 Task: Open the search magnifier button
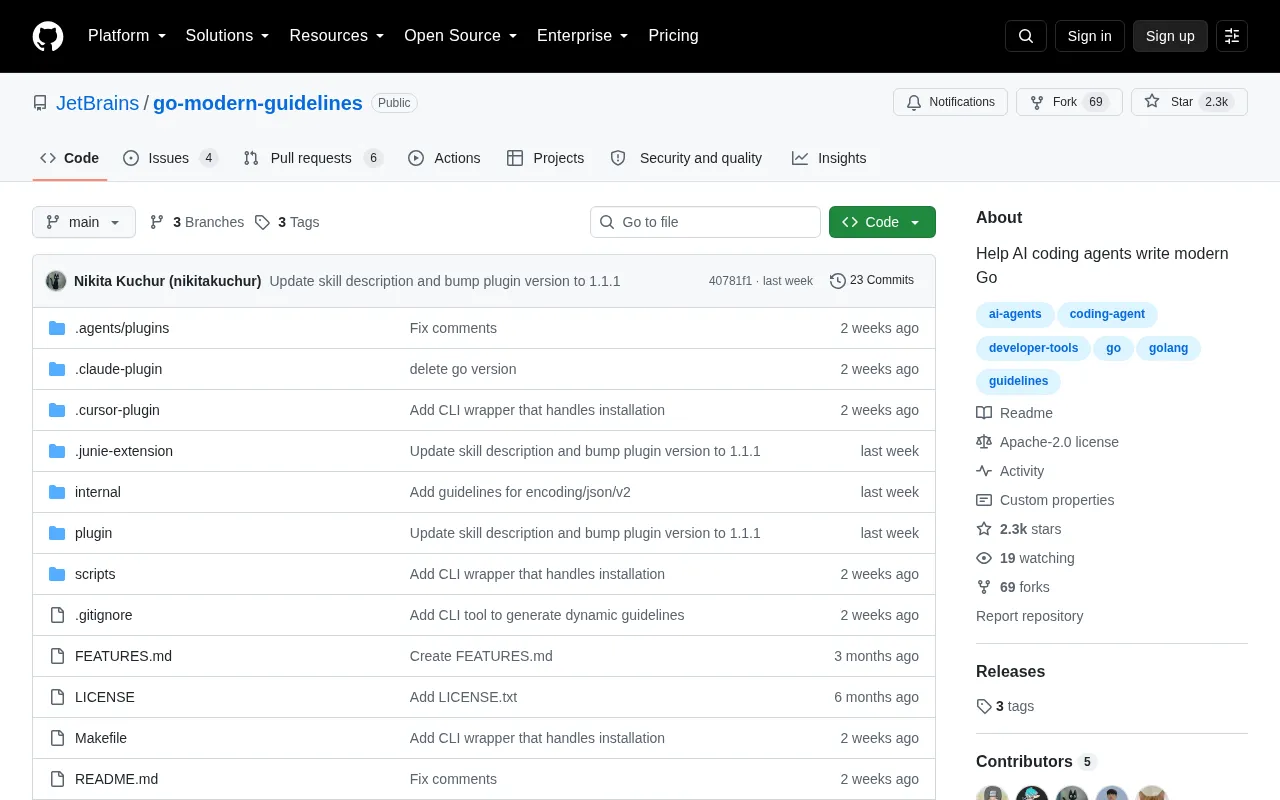click(x=1026, y=36)
